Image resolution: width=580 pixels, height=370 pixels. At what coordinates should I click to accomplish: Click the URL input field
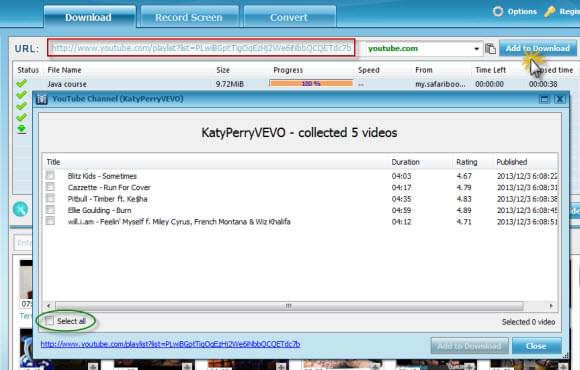point(201,48)
